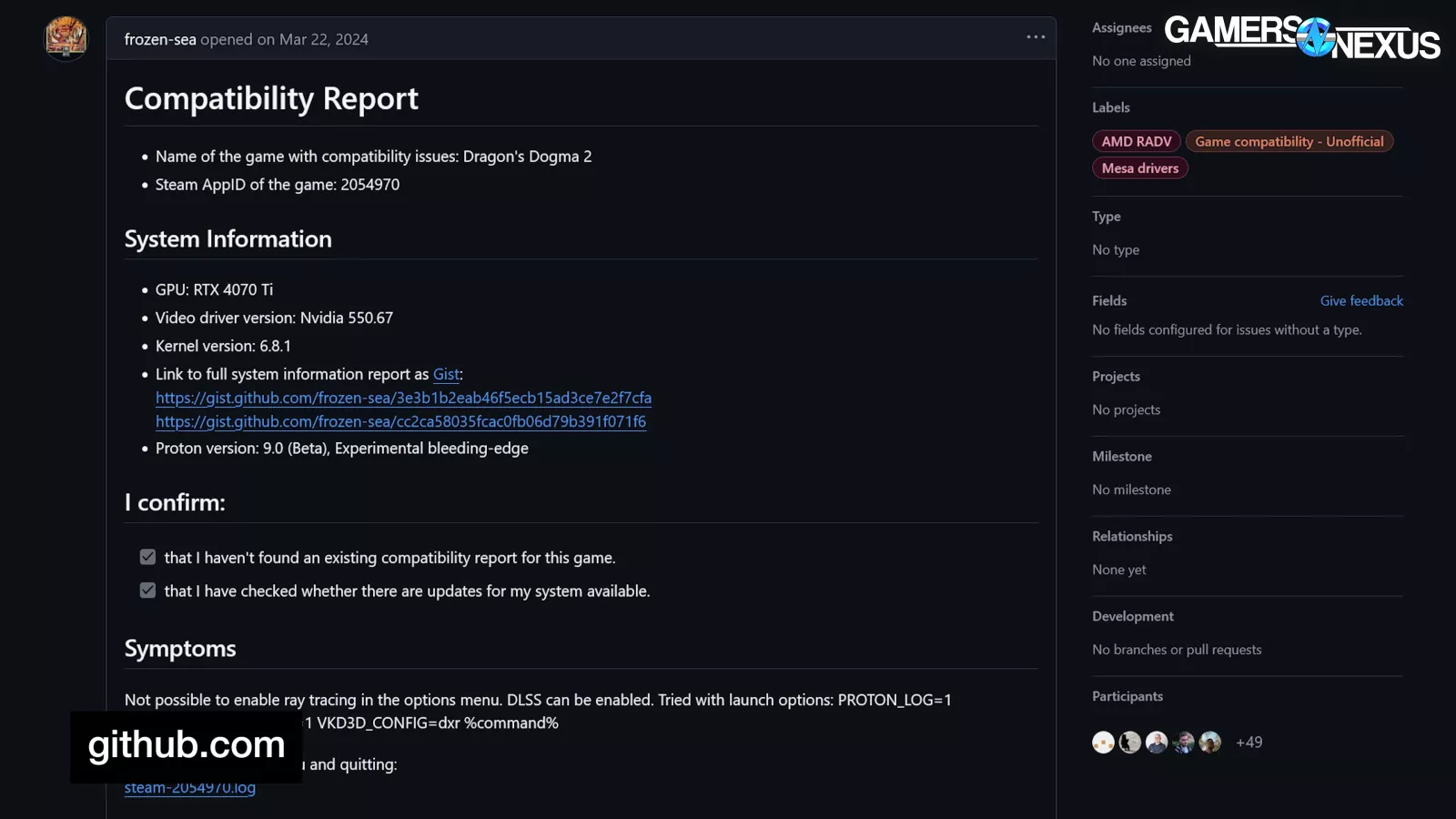The image size is (1456, 819).
Task: Click the 'Proton version: 9.0 (Beta)' line
Action: tap(342, 448)
